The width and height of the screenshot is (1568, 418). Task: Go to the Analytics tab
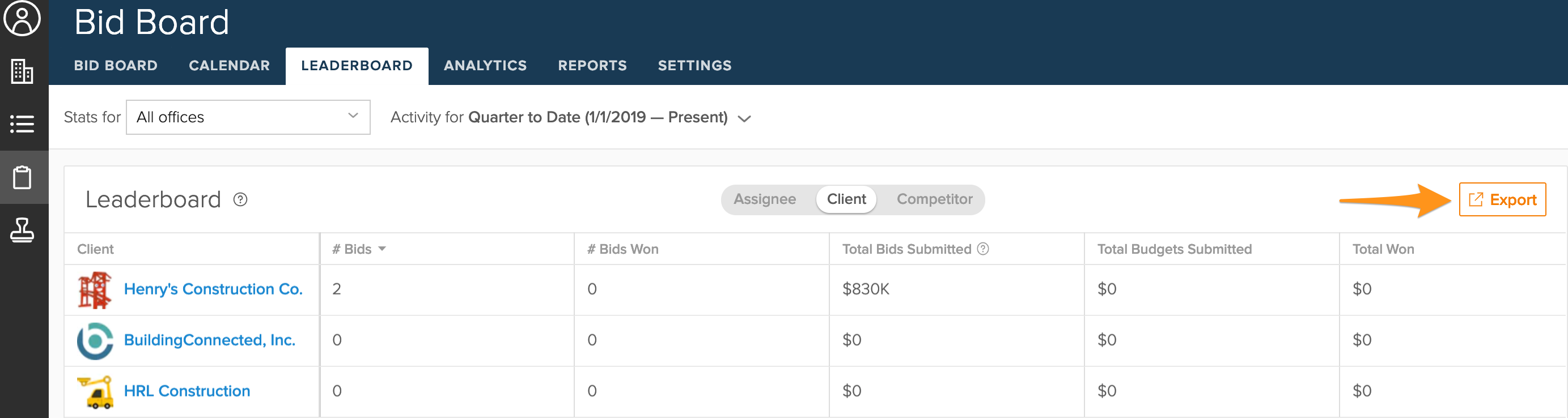pos(485,66)
